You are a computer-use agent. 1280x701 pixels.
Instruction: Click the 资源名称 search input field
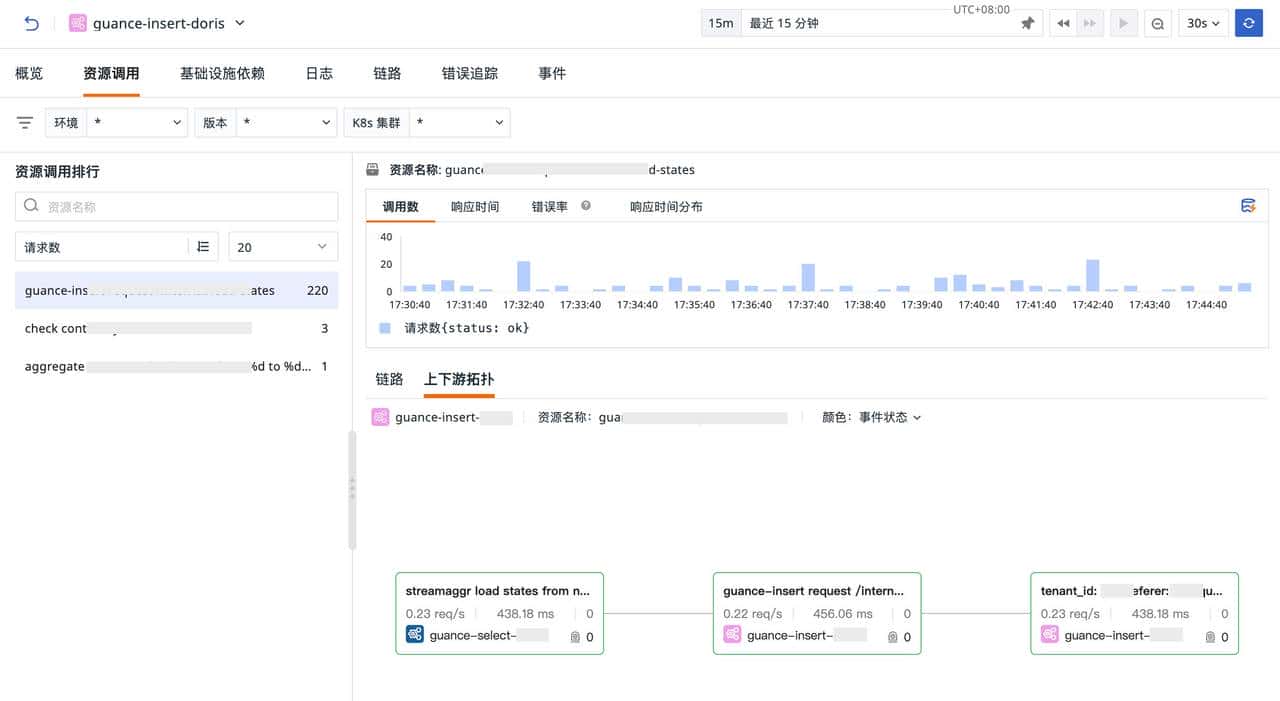click(x=176, y=206)
